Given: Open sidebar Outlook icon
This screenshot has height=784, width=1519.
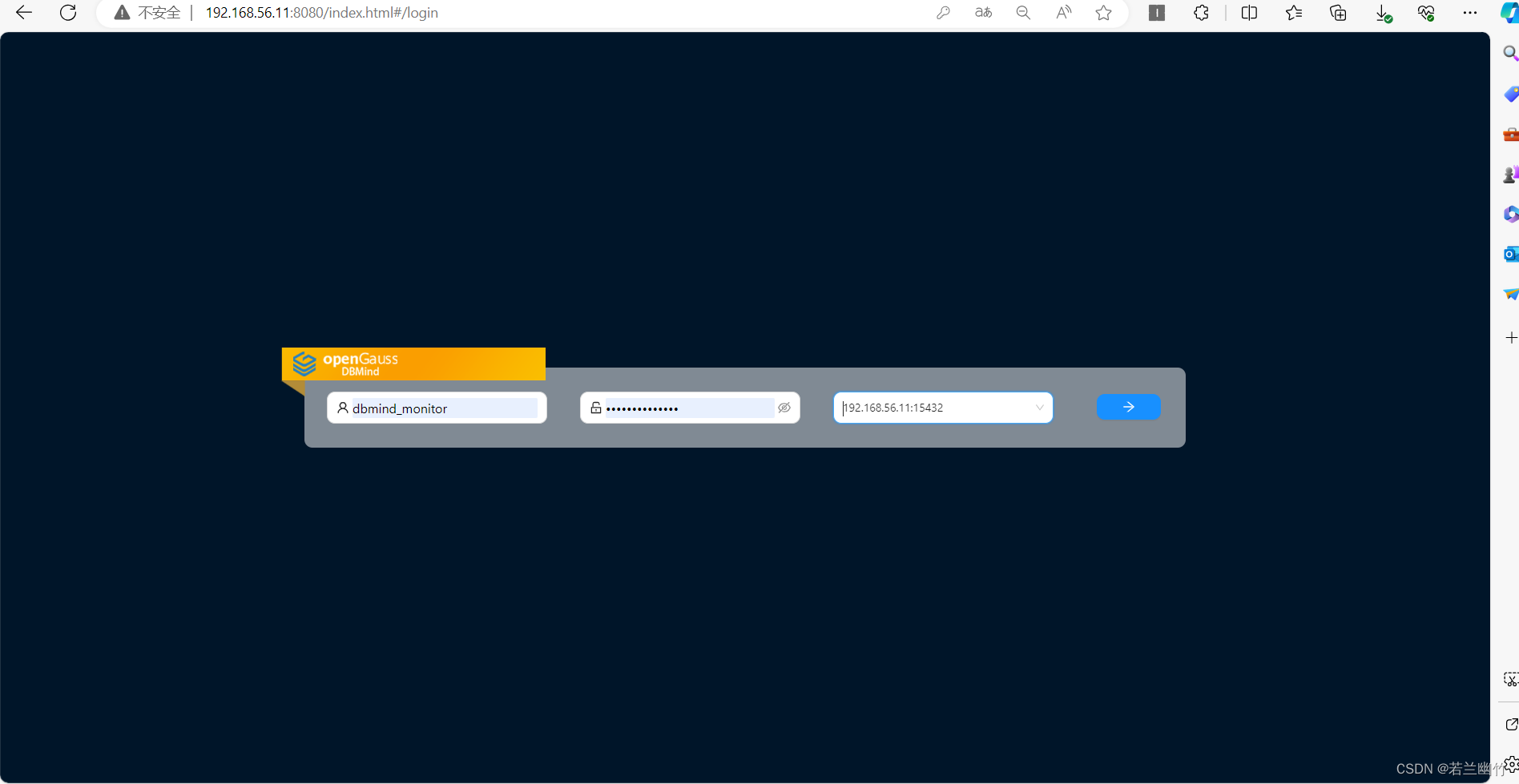Looking at the screenshot, I should [x=1510, y=254].
